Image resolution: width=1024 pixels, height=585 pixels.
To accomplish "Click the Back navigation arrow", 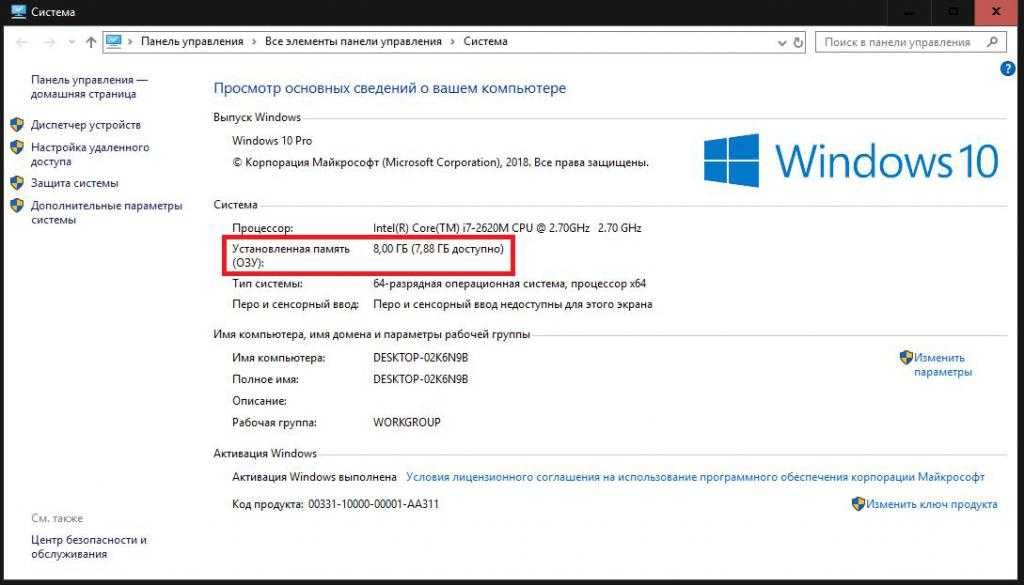I will 22,42.
